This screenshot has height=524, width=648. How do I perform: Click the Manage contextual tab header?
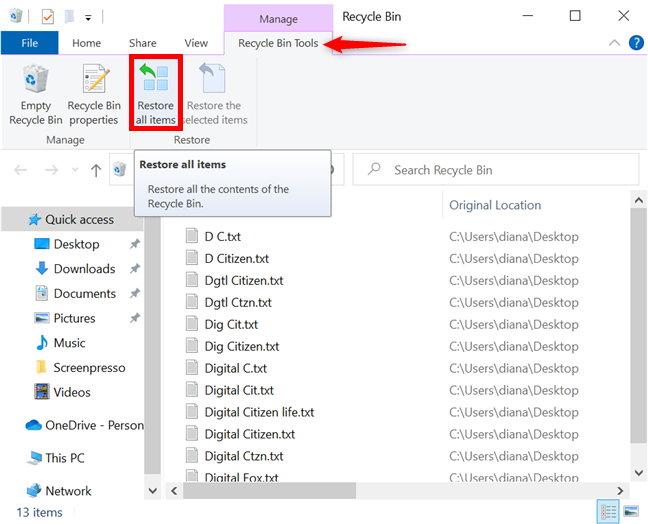pyautogui.click(x=279, y=19)
